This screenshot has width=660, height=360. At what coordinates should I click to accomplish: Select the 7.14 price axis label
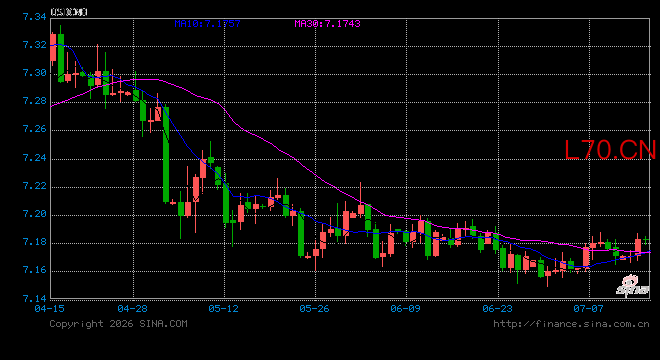coord(35,299)
